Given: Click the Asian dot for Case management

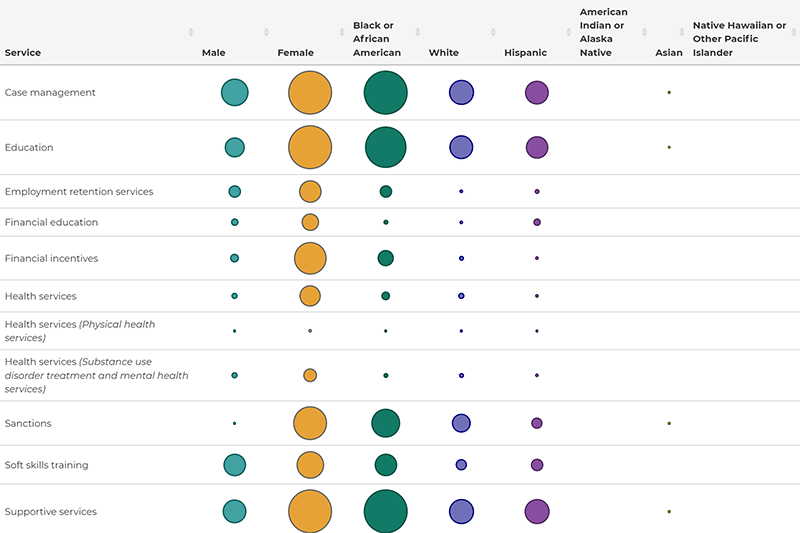Looking at the screenshot, I should [669, 93].
